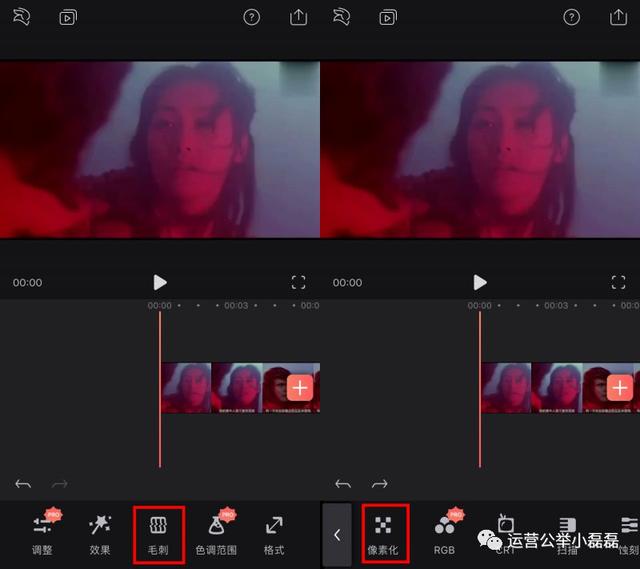
Task: Collapse effects list with back chevron
Action: pos(337,535)
